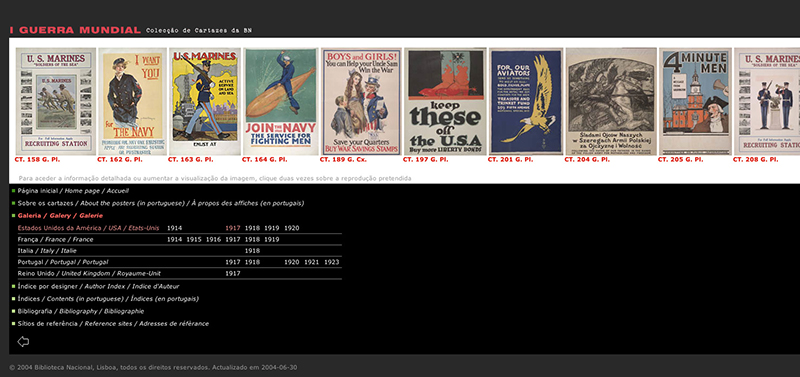
Task: Open United Kingdom posters from 1917
Action: (x=233, y=273)
